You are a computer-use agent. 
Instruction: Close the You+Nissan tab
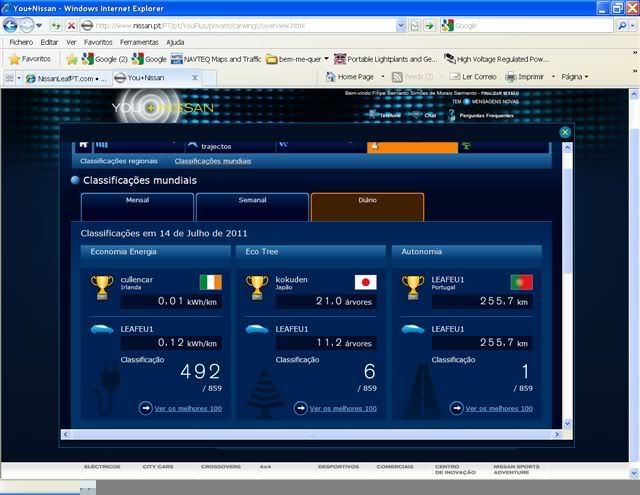coord(195,78)
